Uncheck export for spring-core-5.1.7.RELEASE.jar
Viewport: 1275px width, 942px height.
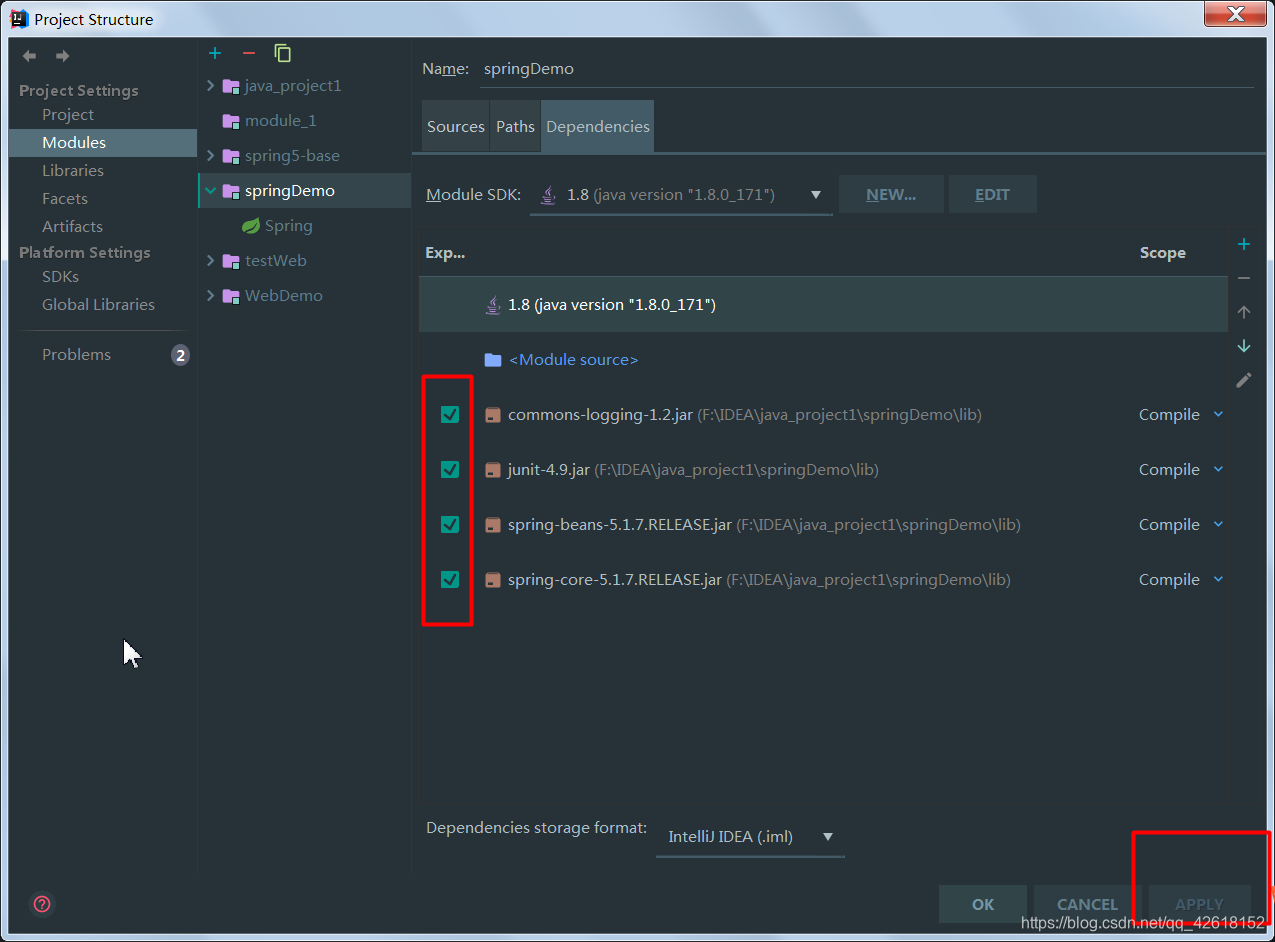click(x=450, y=580)
